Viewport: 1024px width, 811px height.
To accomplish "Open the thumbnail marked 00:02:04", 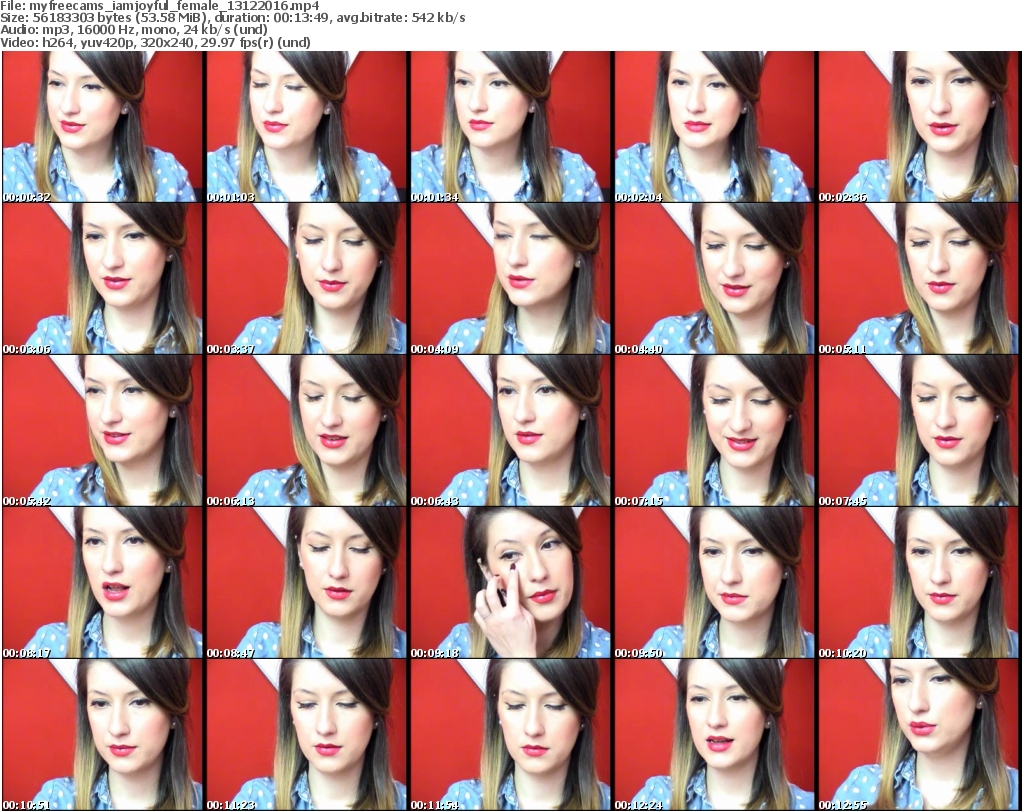I will [x=714, y=127].
